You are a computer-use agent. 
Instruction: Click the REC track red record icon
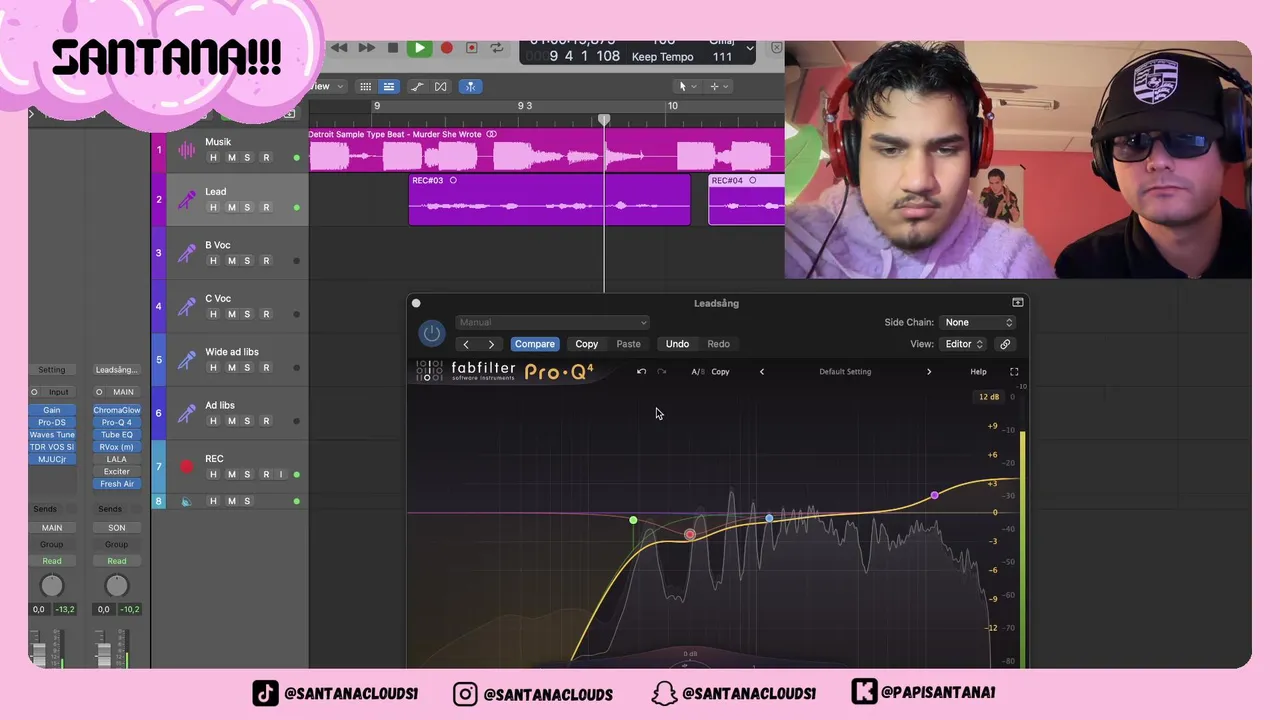(x=186, y=466)
